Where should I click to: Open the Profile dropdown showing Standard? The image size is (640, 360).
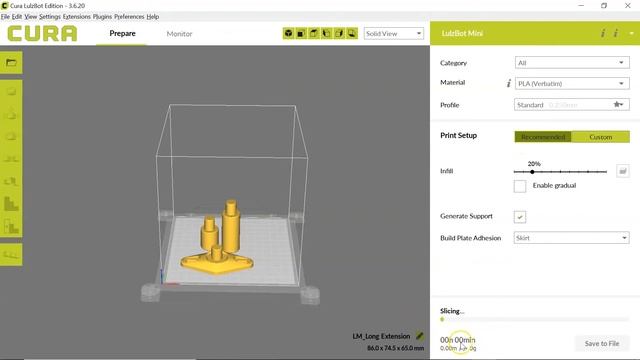point(572,105)
